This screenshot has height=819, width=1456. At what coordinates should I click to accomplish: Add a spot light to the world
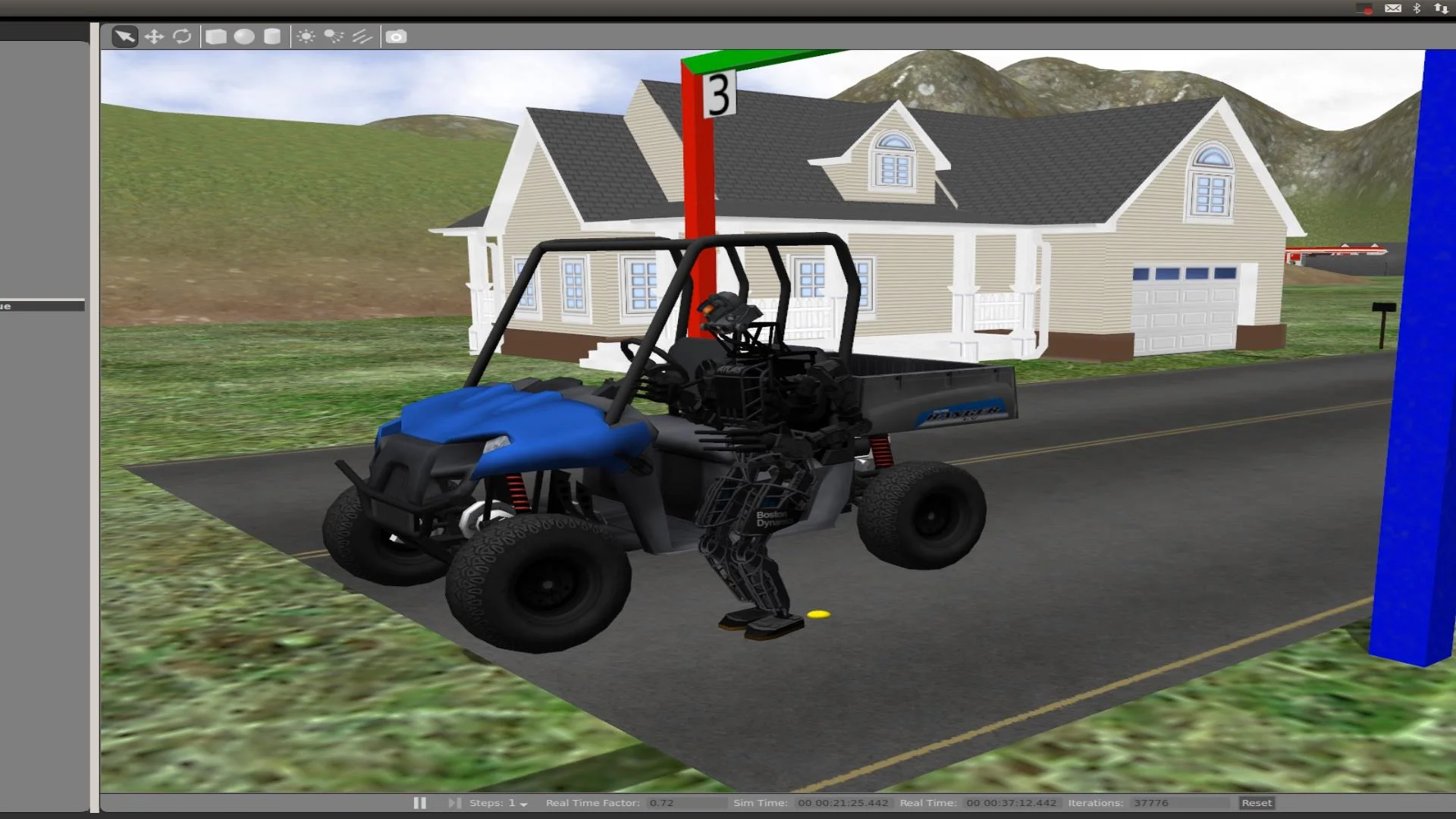coord(334,36)
